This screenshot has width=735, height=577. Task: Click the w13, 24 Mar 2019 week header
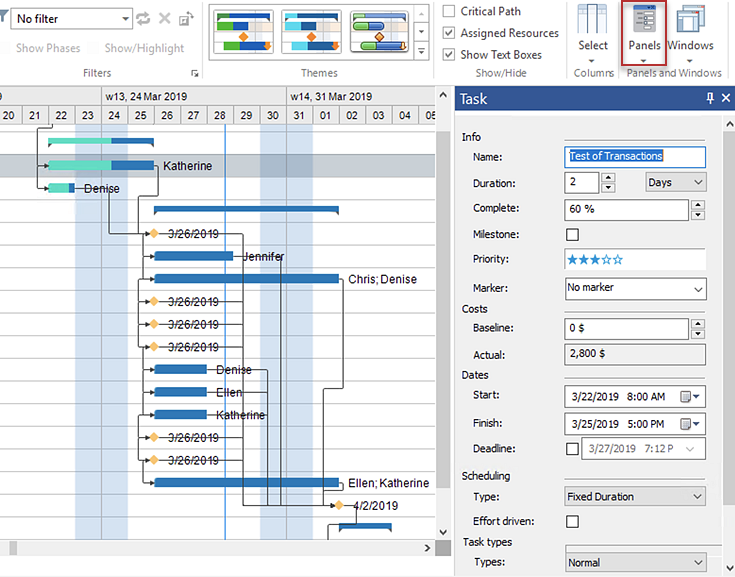pyautogui.click(x=194, y=97)
